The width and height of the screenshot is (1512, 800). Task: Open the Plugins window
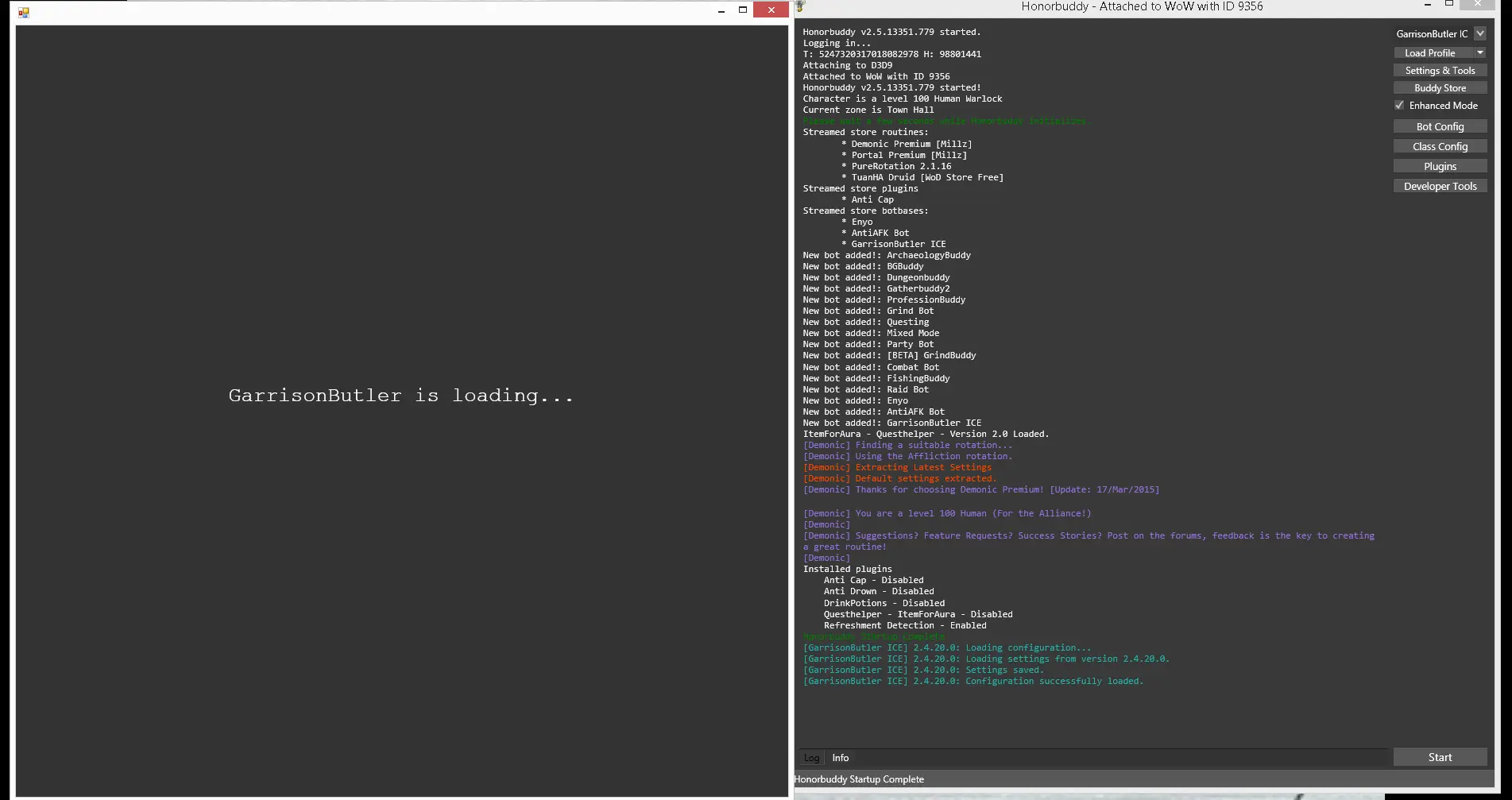click(1440, 167)
